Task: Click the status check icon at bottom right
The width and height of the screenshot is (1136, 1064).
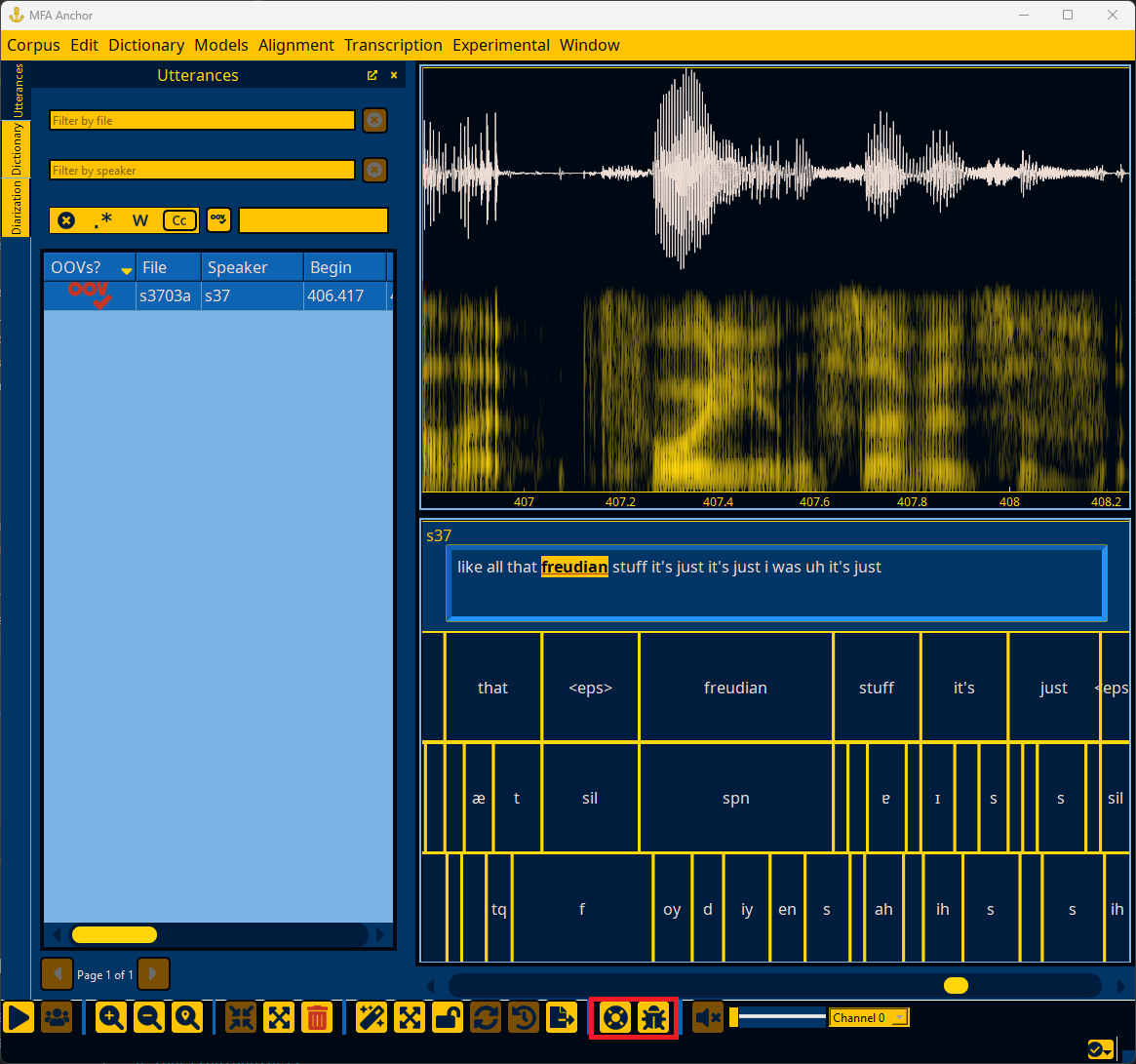Action: (x=1100, y=1048)
